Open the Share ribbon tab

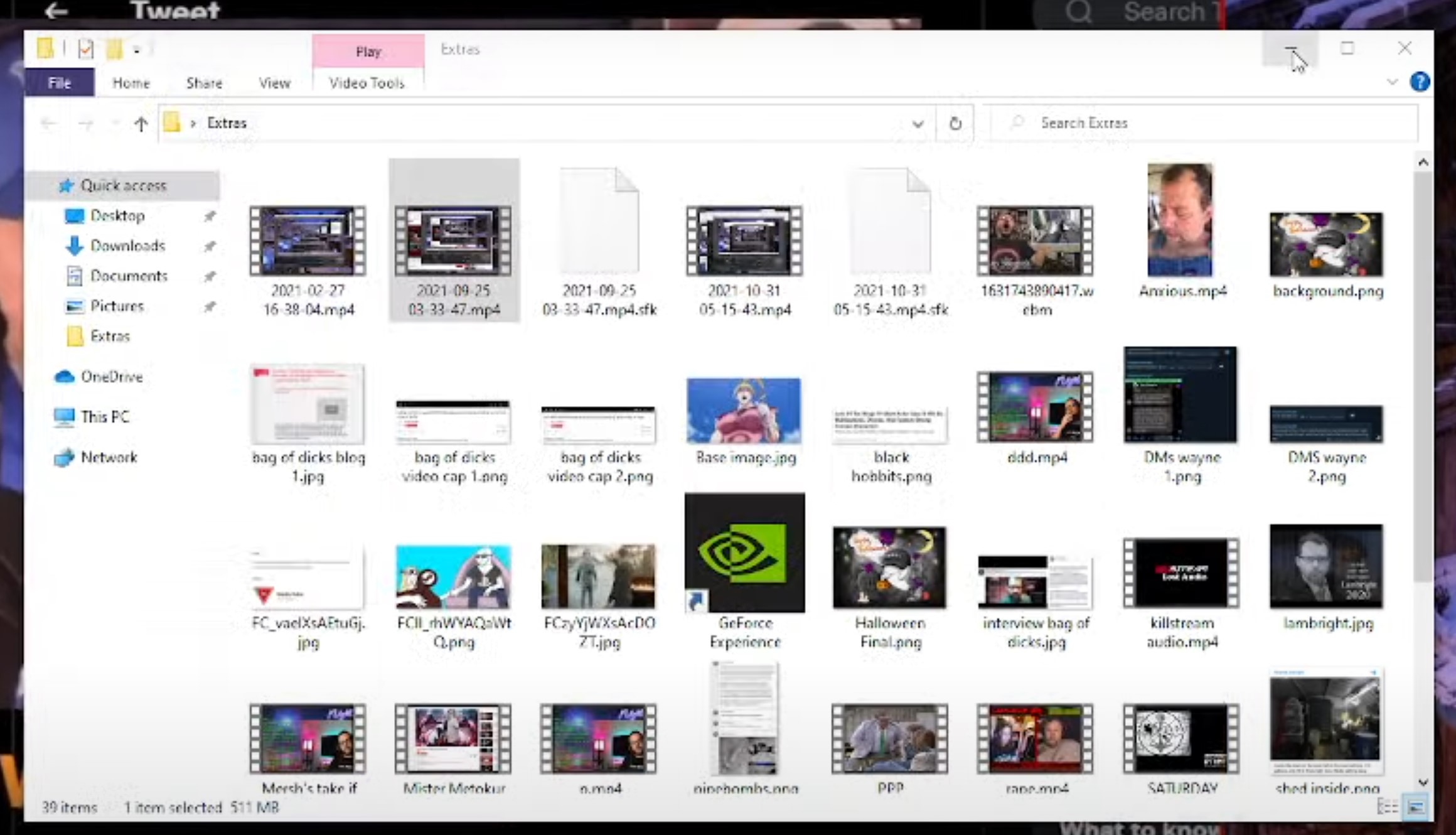[x=204, y=83]
